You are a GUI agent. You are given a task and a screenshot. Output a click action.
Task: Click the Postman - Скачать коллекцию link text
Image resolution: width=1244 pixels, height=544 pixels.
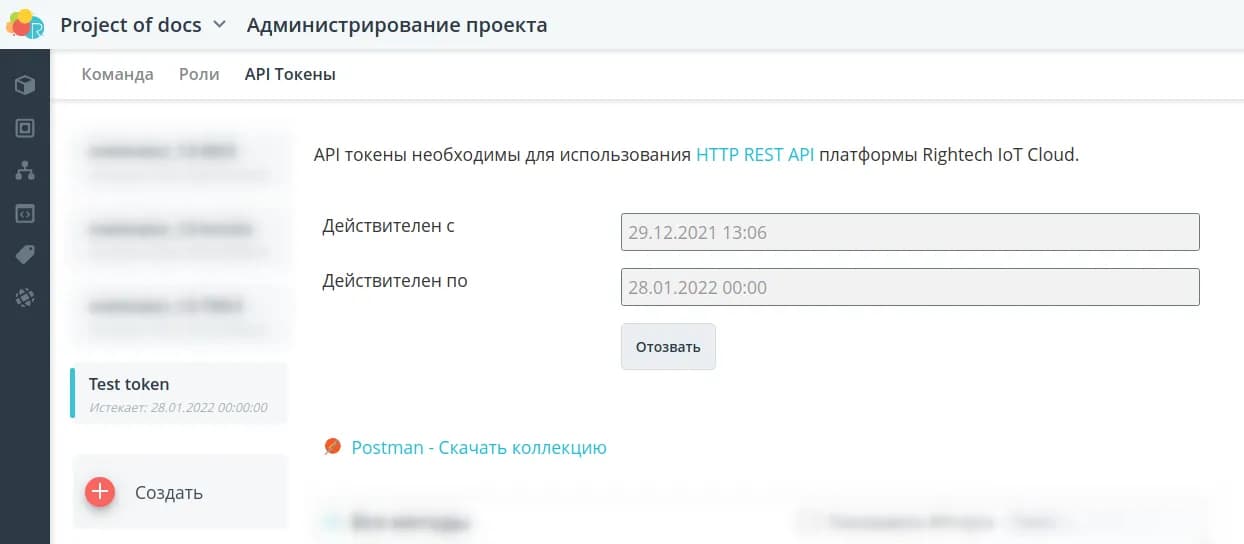click(479, 447)
